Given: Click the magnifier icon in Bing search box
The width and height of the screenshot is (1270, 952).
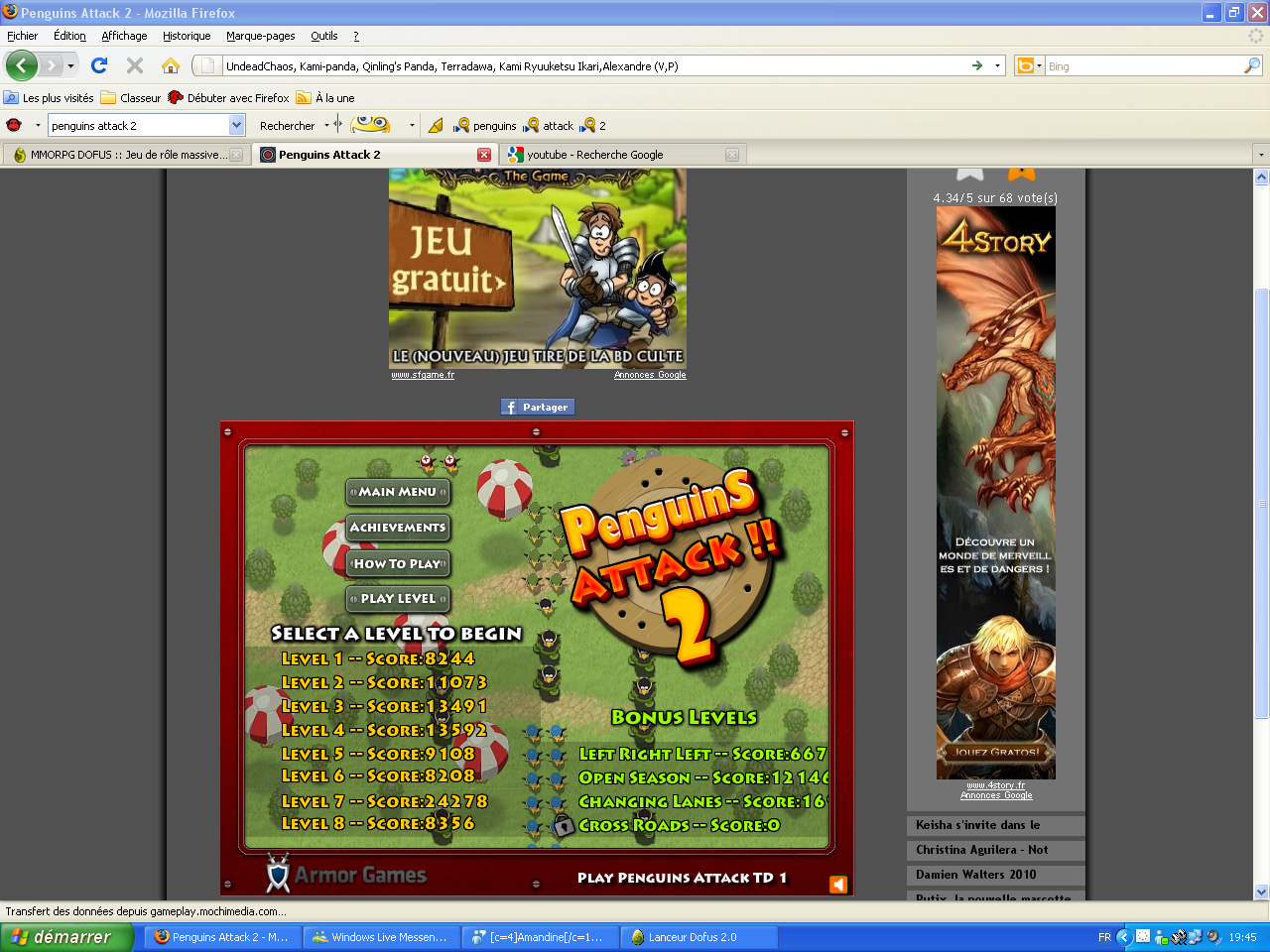Looking at the screenshot, I should pyautogui.click(x=1252, y=65).
